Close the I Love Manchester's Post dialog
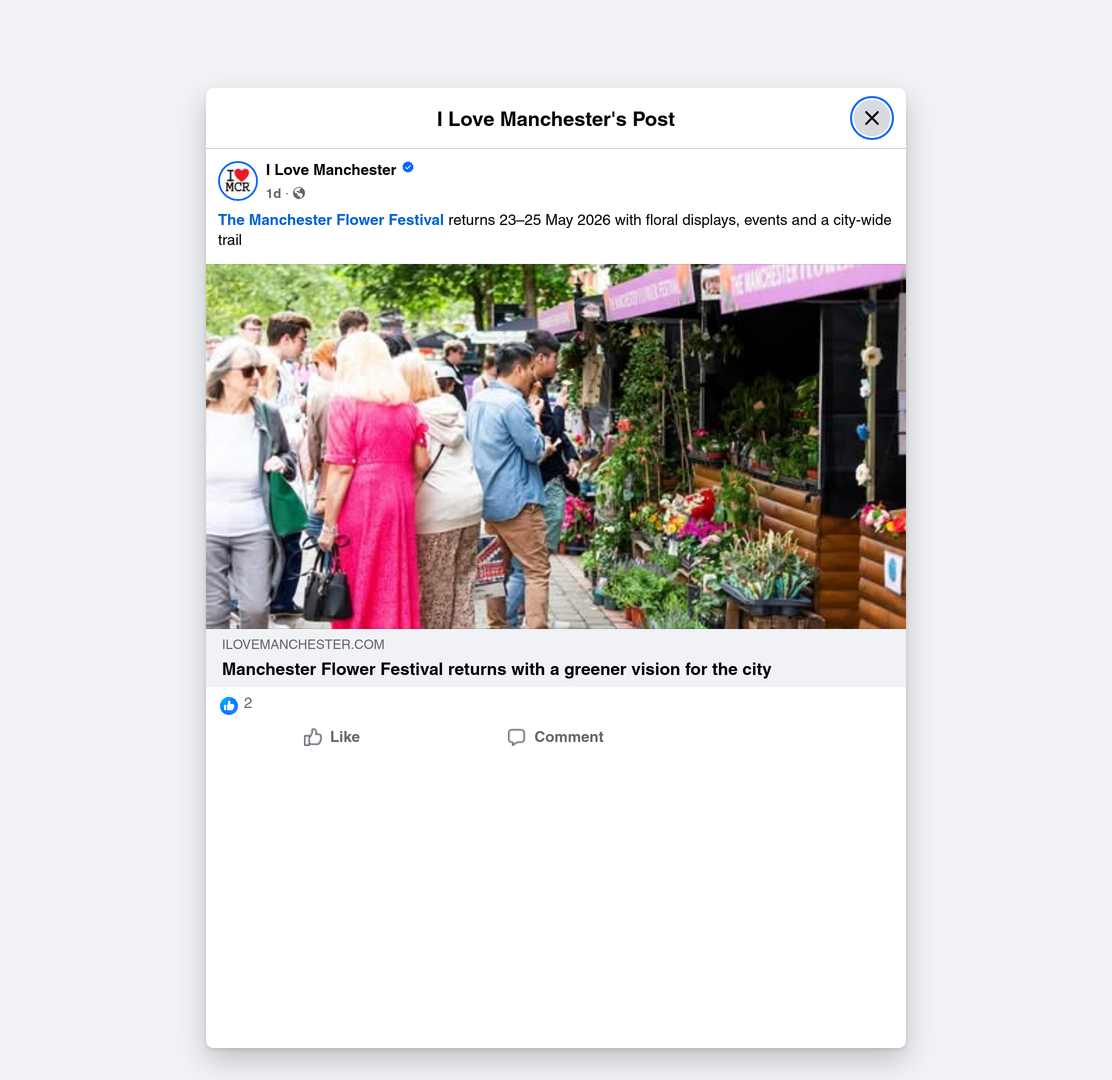This screenshot has height=1080, width=1112. pyautogui.click(x=872, y=118)
